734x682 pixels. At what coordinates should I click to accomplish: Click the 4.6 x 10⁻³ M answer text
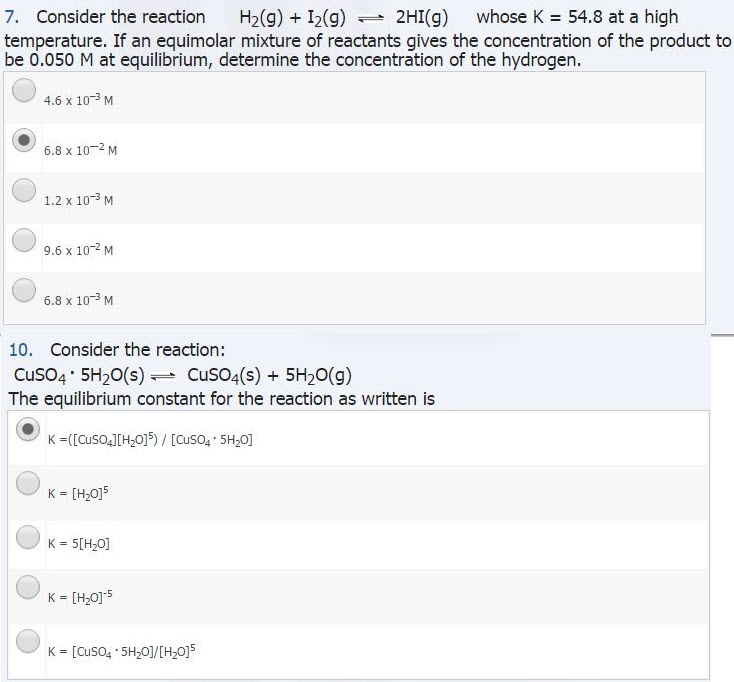(79, 100)
